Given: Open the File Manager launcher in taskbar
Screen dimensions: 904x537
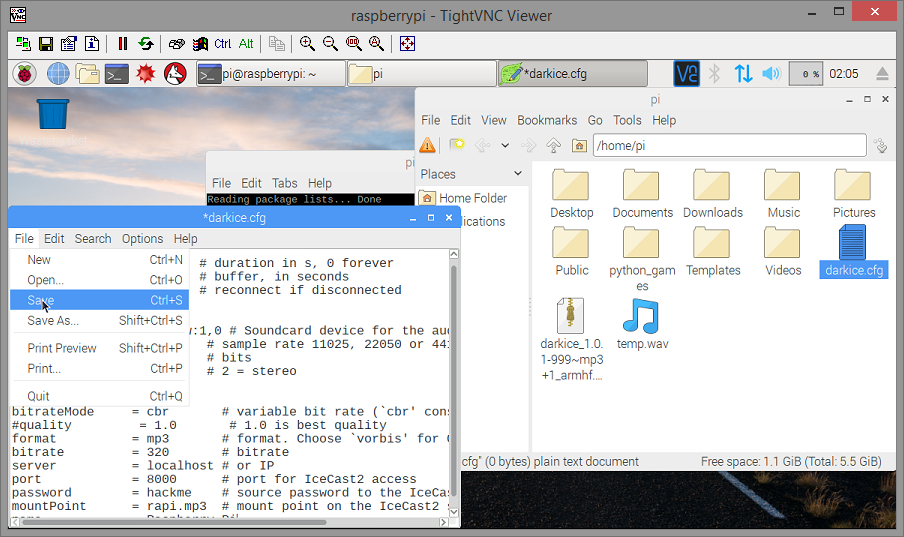Looking at the screenshot, I should click(x=87, y=74).
